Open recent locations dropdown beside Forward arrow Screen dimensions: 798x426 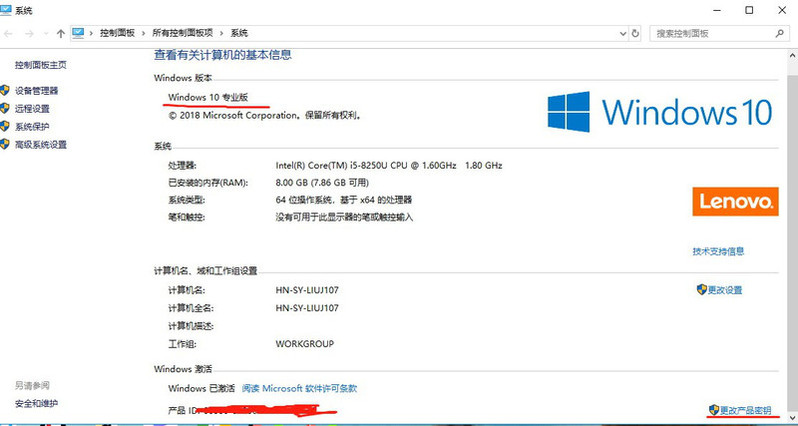46,34
